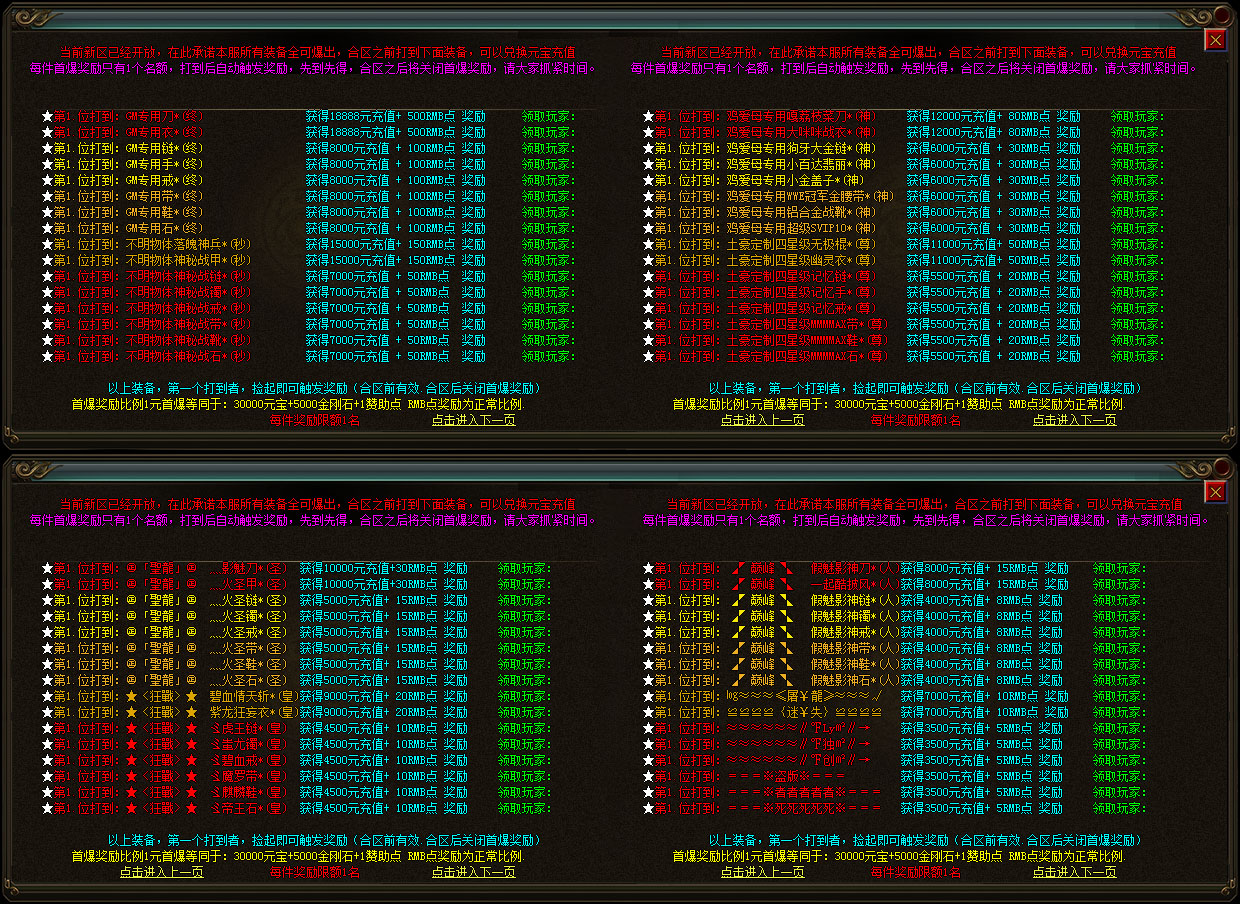1240x904 pixels.
Task: Click the white star beside GM专用刀*(终)
Action: tap(47, 116)
